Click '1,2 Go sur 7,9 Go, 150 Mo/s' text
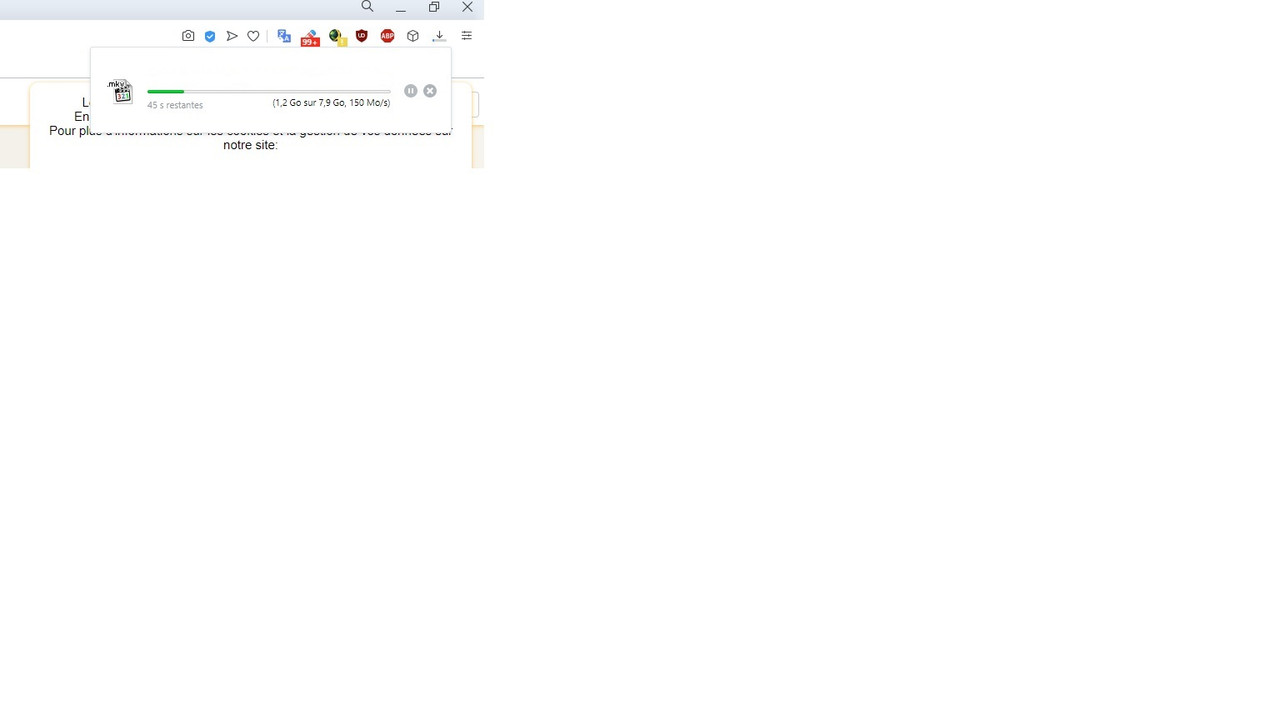 pos(331,103)
